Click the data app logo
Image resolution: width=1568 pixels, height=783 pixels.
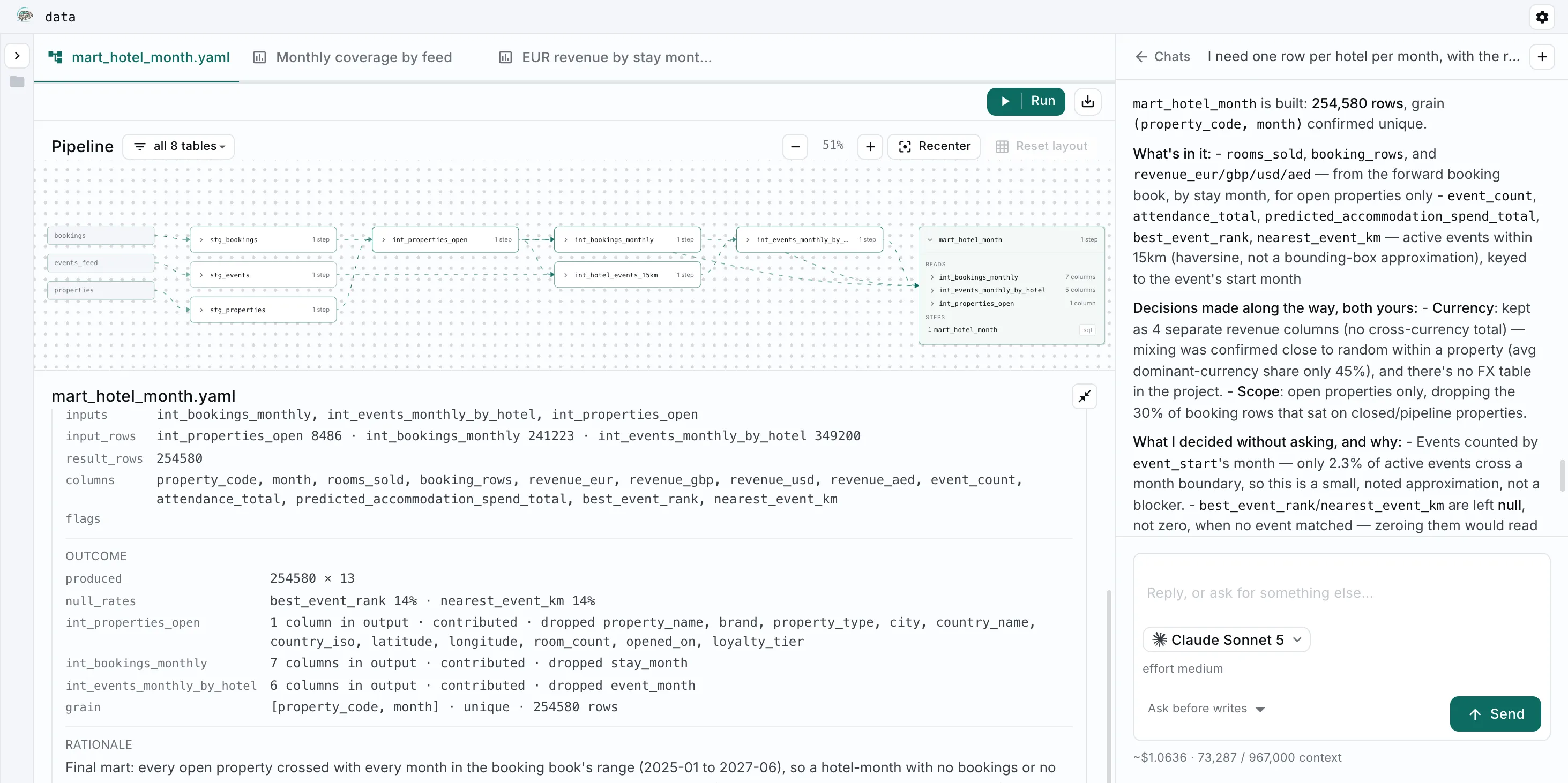click(x=25, y=16)
